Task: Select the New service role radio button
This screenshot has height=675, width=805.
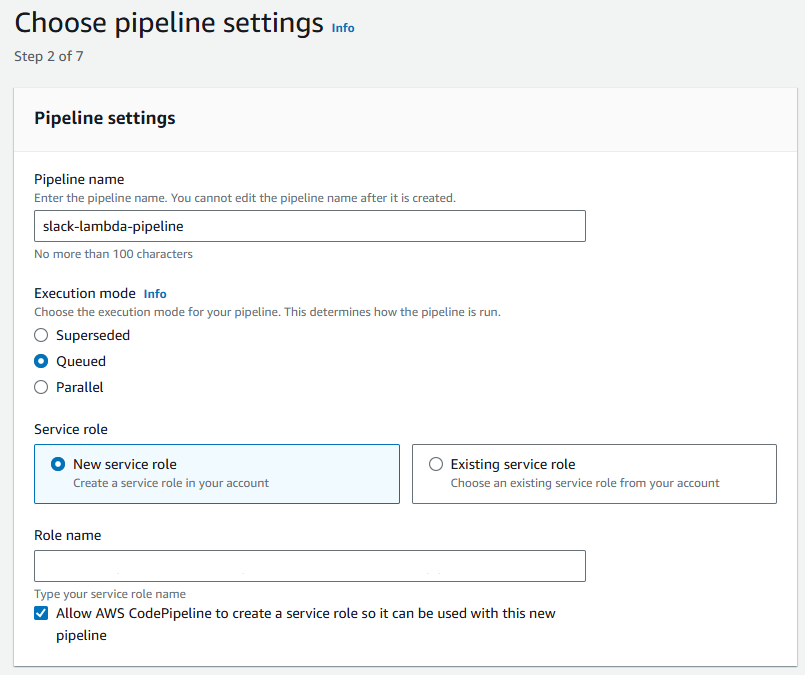Action: coord(59,464)
